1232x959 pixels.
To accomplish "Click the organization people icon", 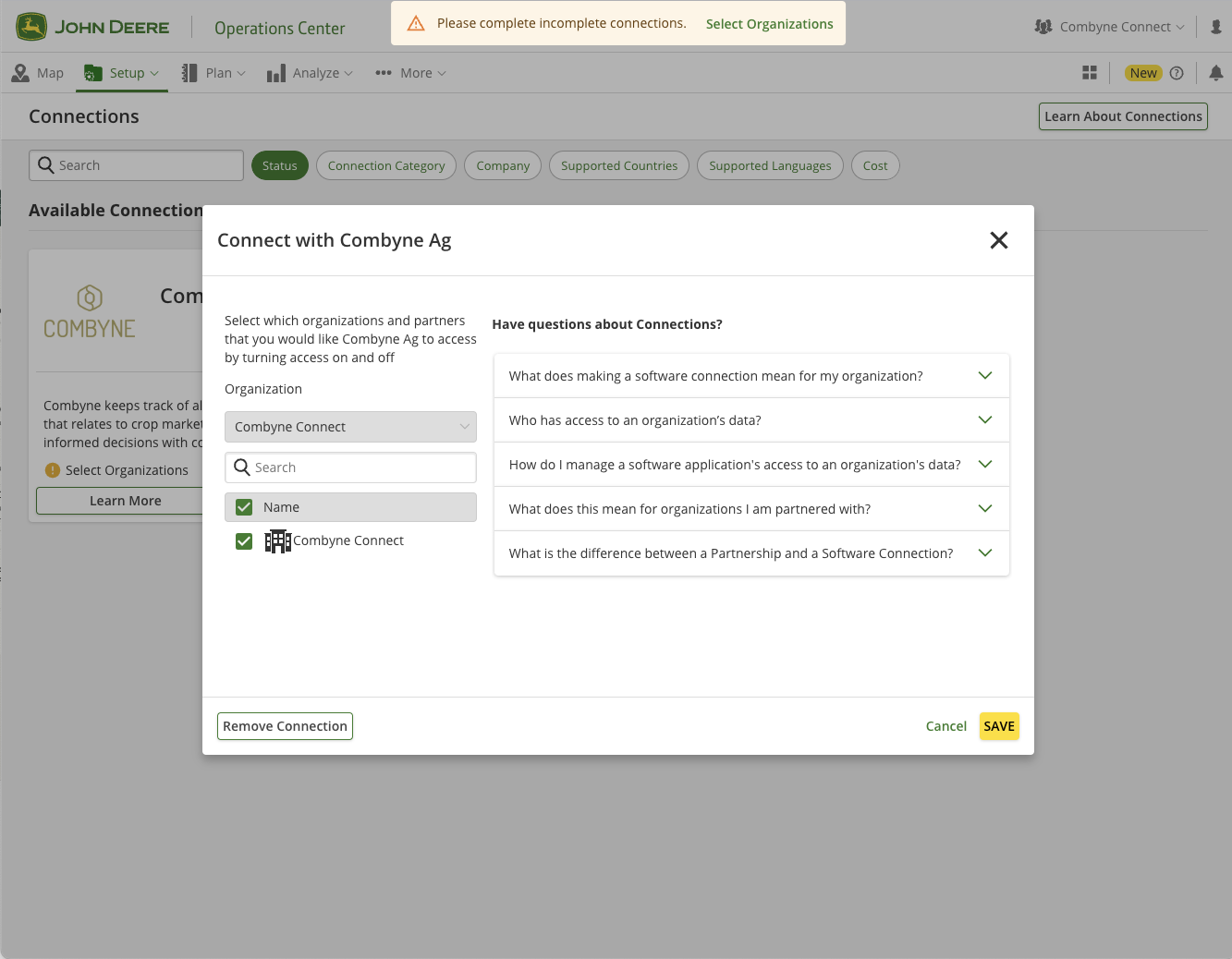I will pyautogui.click(x=1043, y=27).
